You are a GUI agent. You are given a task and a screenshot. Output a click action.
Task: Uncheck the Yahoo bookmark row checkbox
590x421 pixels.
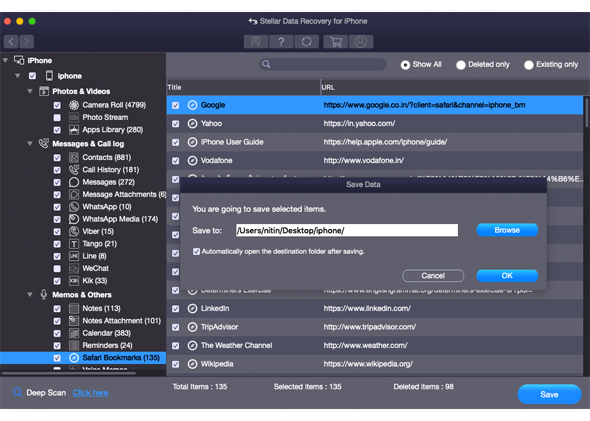[176, 124]
